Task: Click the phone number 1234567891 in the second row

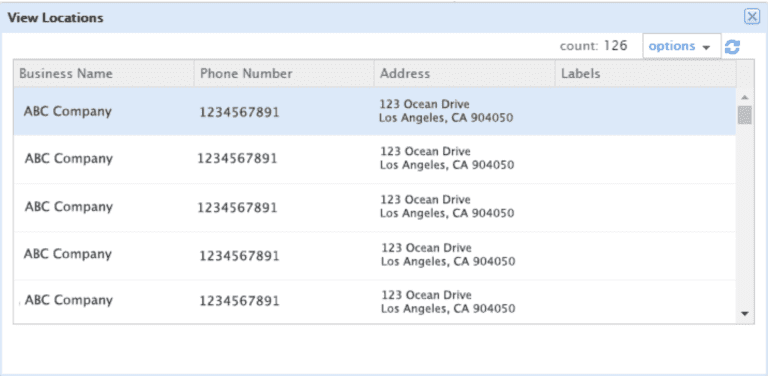Action: pos(237,159)
